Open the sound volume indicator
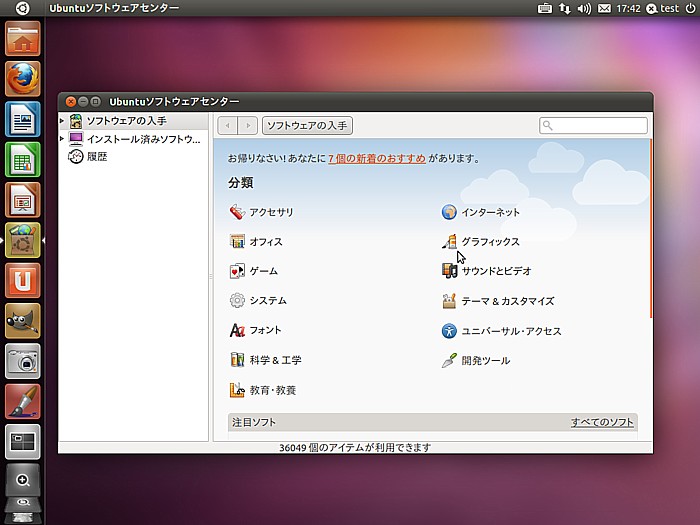700x525 pixels. pos(584,8)
